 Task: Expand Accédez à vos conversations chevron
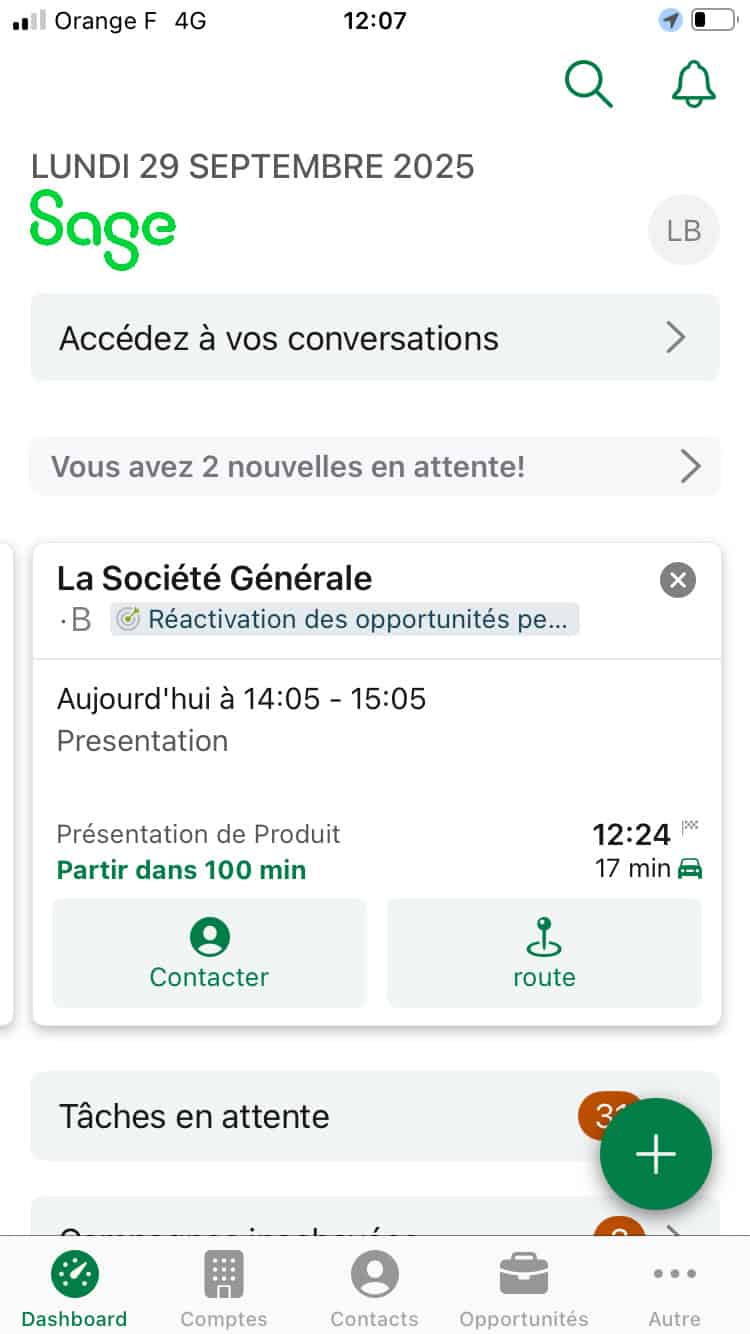coord(676,338)
